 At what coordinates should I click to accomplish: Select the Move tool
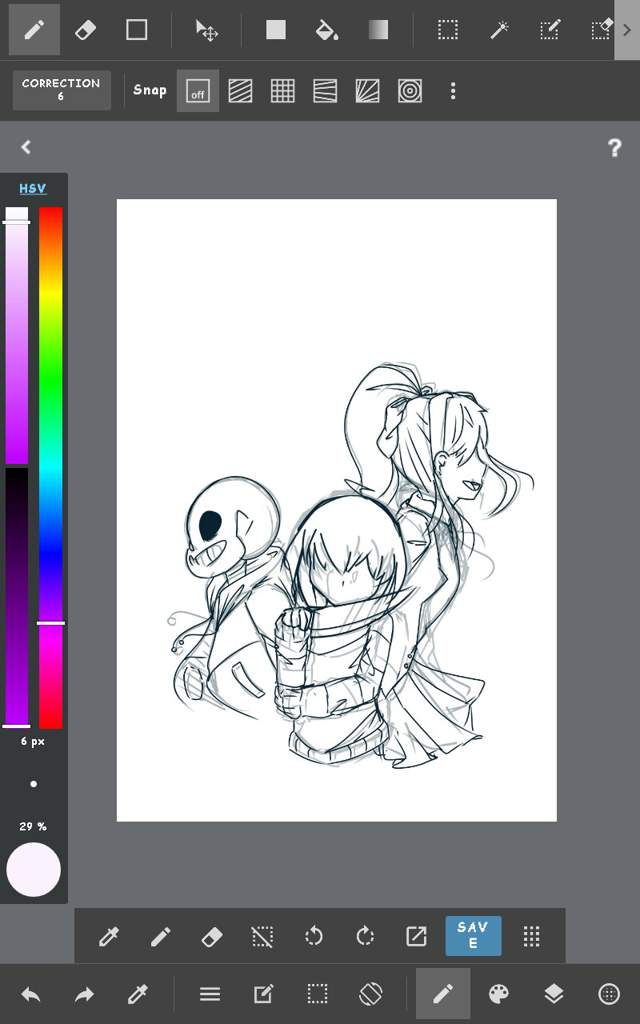pos(206,30)
